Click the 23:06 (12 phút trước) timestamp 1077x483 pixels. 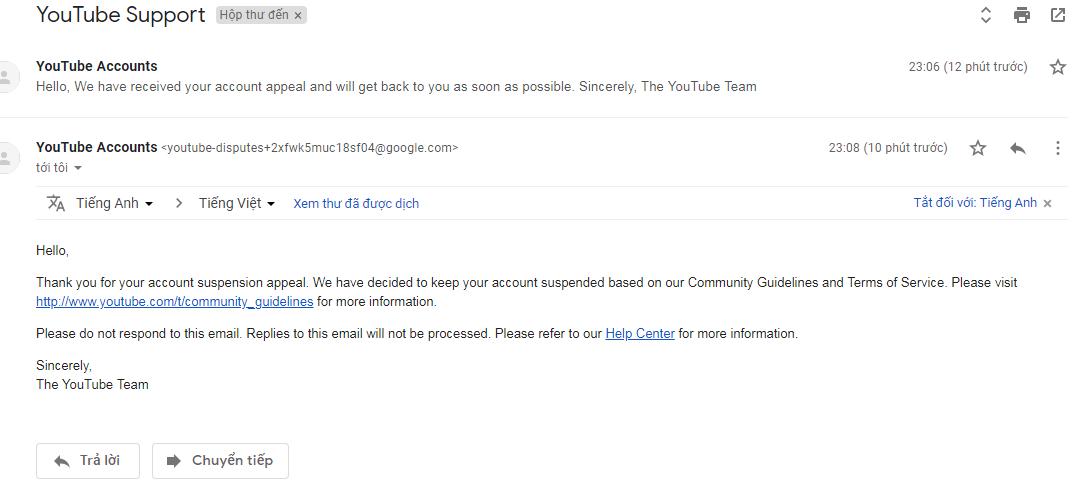968,67
